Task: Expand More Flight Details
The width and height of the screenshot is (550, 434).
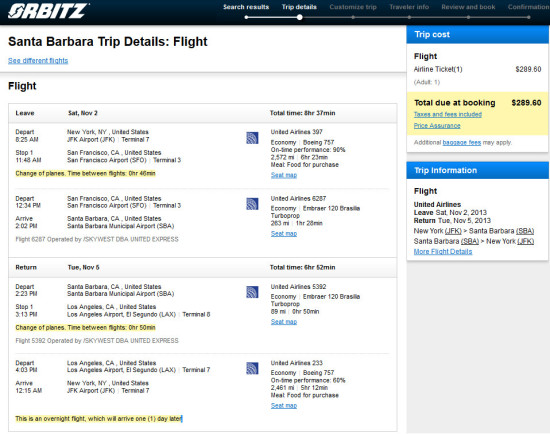Action: (x=443, y=252)
